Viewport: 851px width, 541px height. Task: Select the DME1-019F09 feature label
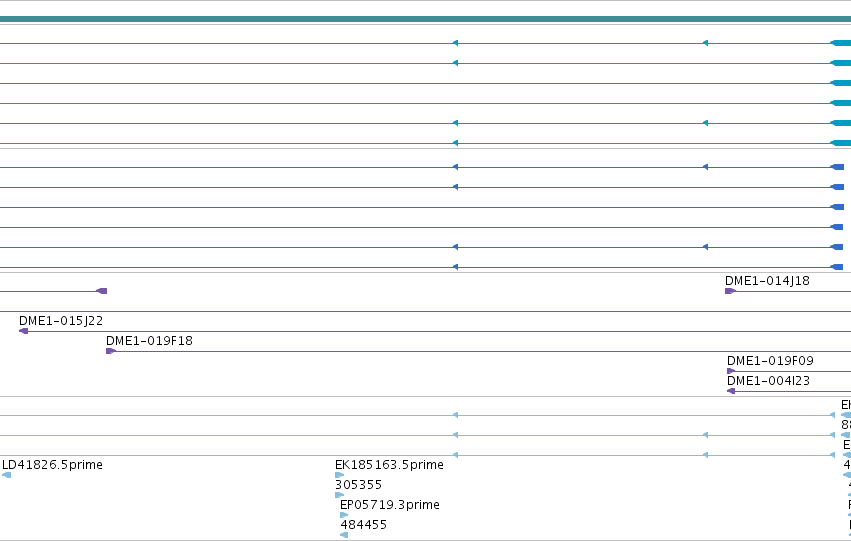(770, 361)
